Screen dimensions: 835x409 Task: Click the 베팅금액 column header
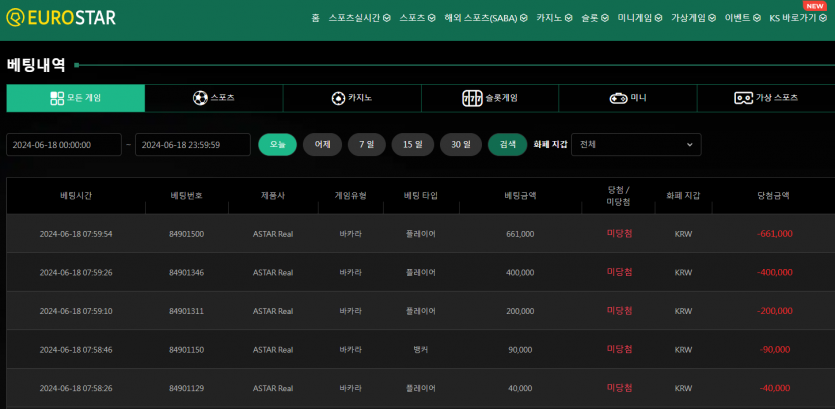[x=520, y=195]
